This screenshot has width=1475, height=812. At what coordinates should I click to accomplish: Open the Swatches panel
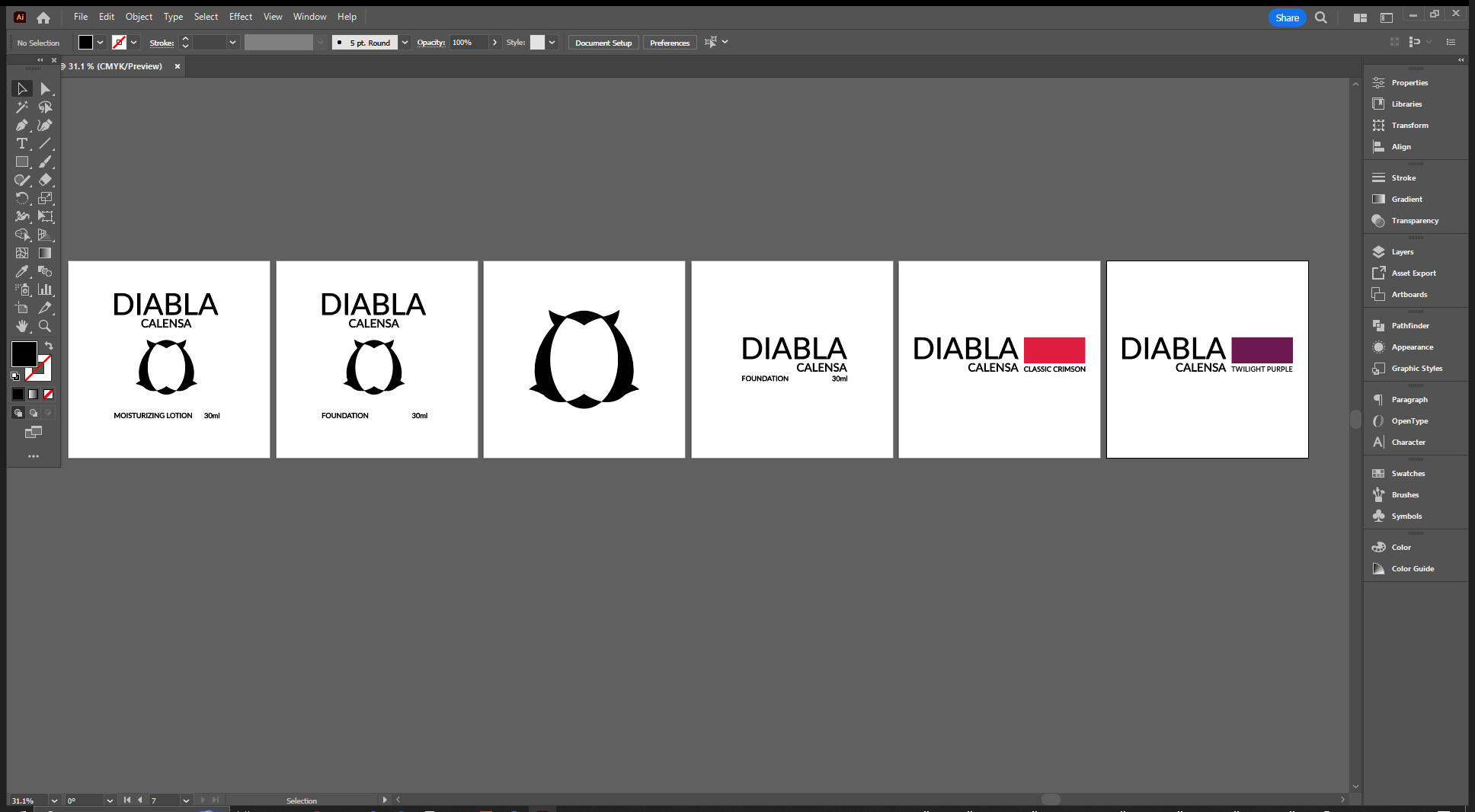click(1407, 473)
